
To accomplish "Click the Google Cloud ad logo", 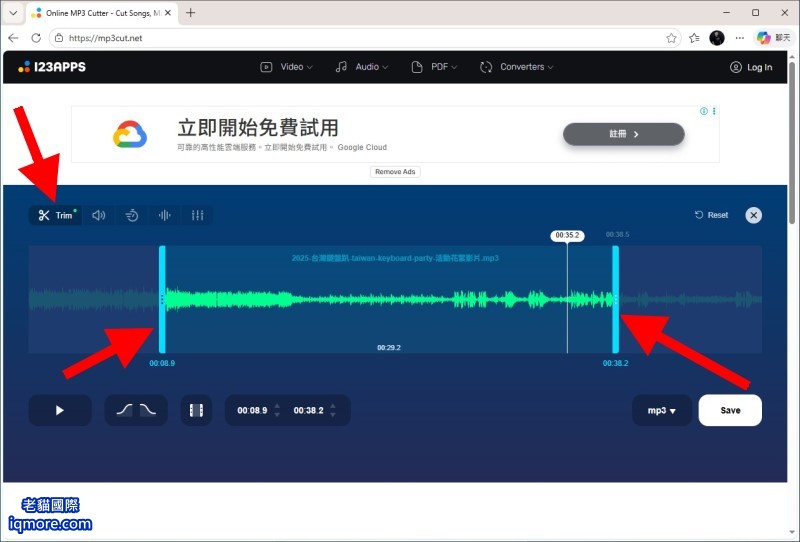I will point(130,134).
